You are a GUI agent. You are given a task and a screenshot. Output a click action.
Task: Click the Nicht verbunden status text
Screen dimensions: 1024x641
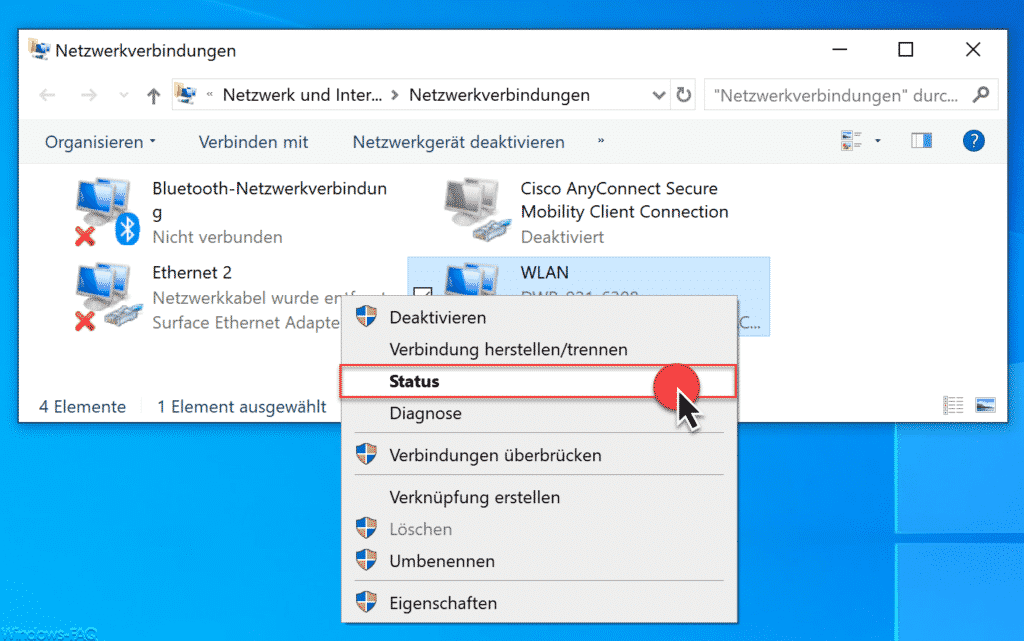pyautogui.click(x=217, y=237)
